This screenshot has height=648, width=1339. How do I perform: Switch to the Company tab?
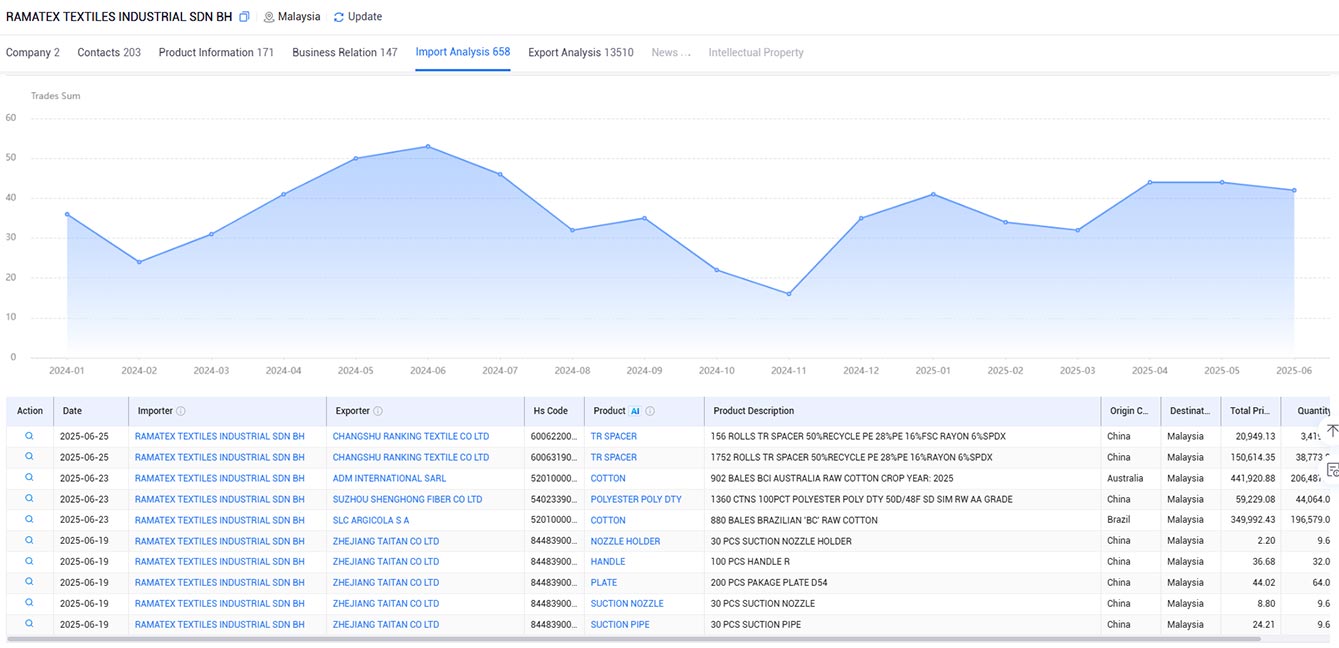(33, 52)
